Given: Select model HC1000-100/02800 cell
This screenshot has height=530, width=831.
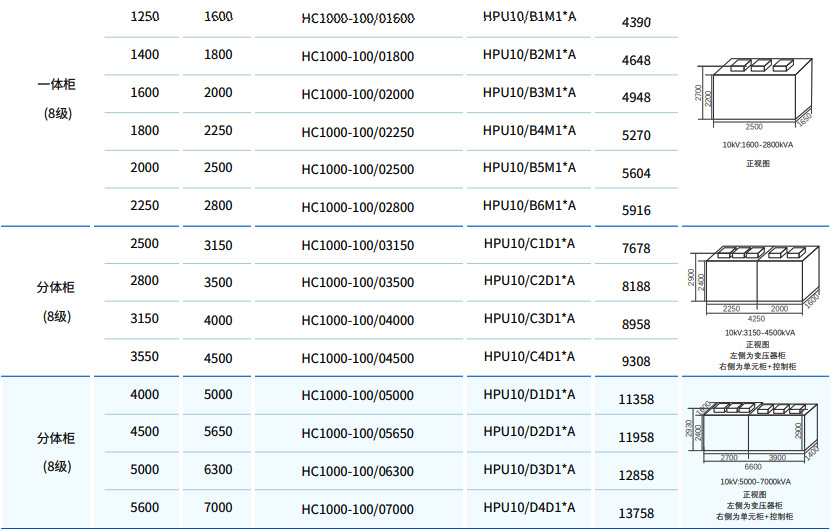Looking at the screenshot, I should (x=358, y=208).
